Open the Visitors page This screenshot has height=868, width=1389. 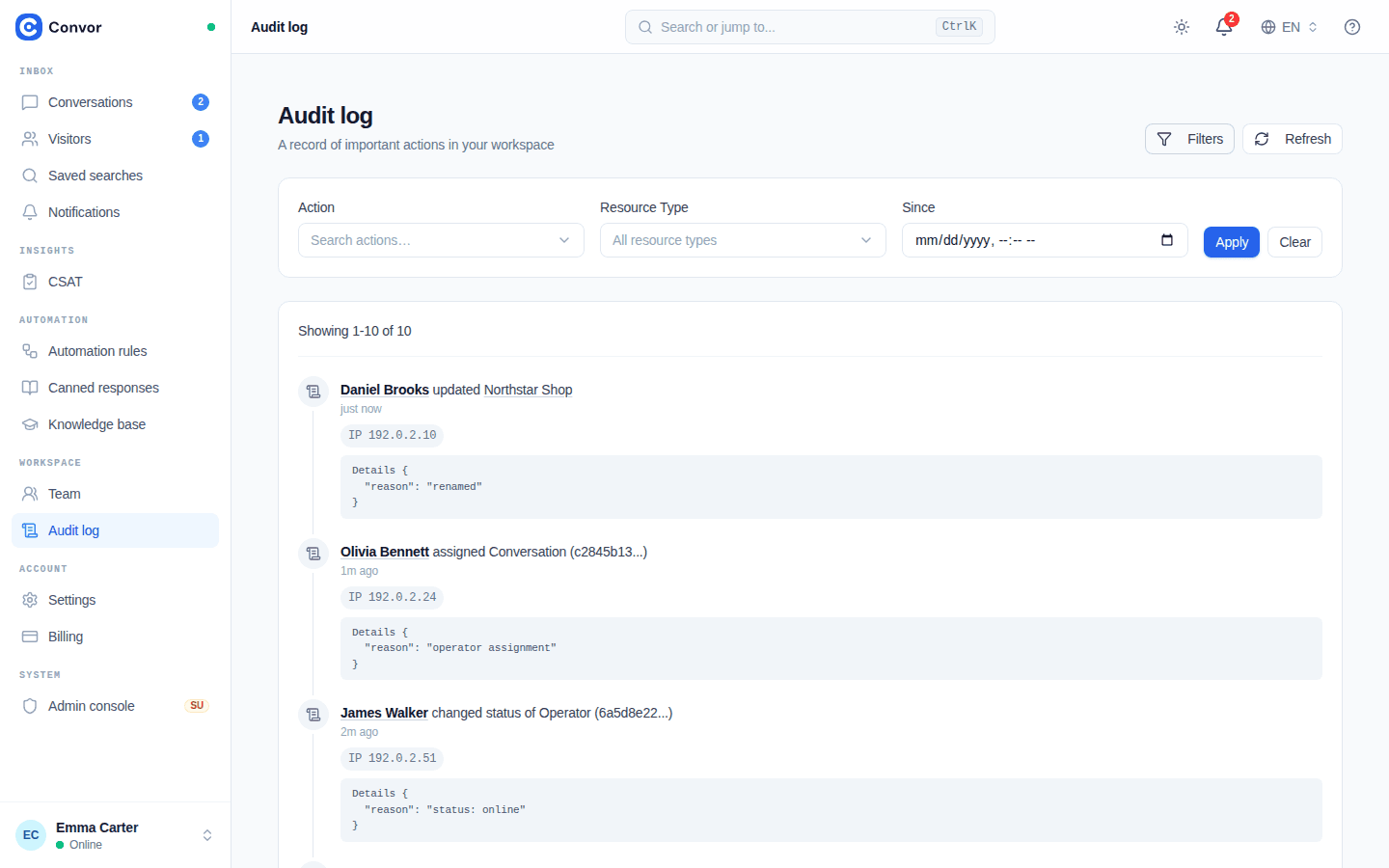[x=115, y=139]
